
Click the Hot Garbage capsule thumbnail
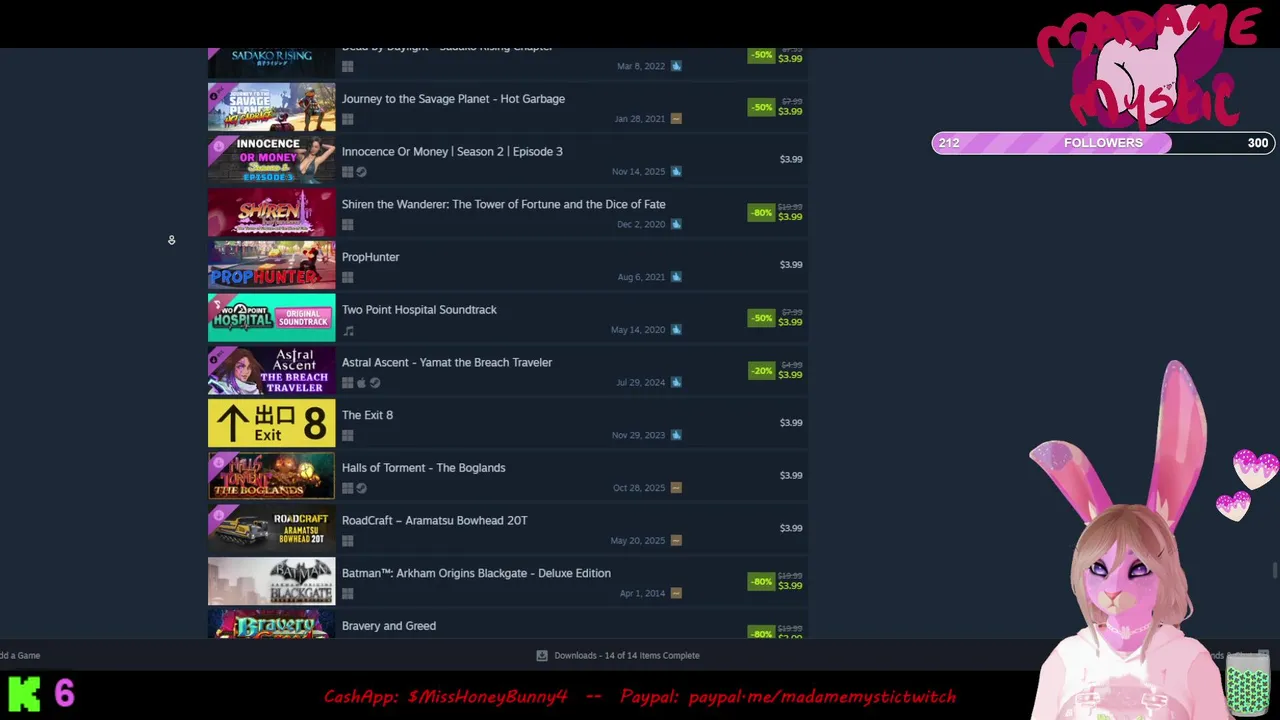(272, 107)
